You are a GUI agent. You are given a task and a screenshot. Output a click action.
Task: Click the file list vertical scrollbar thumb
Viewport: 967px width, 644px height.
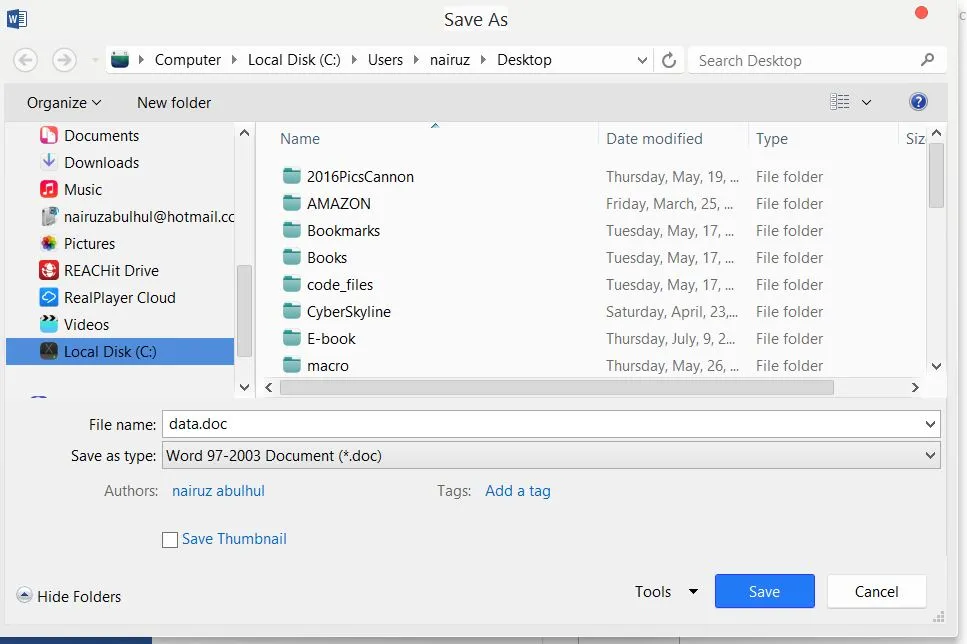936,176
